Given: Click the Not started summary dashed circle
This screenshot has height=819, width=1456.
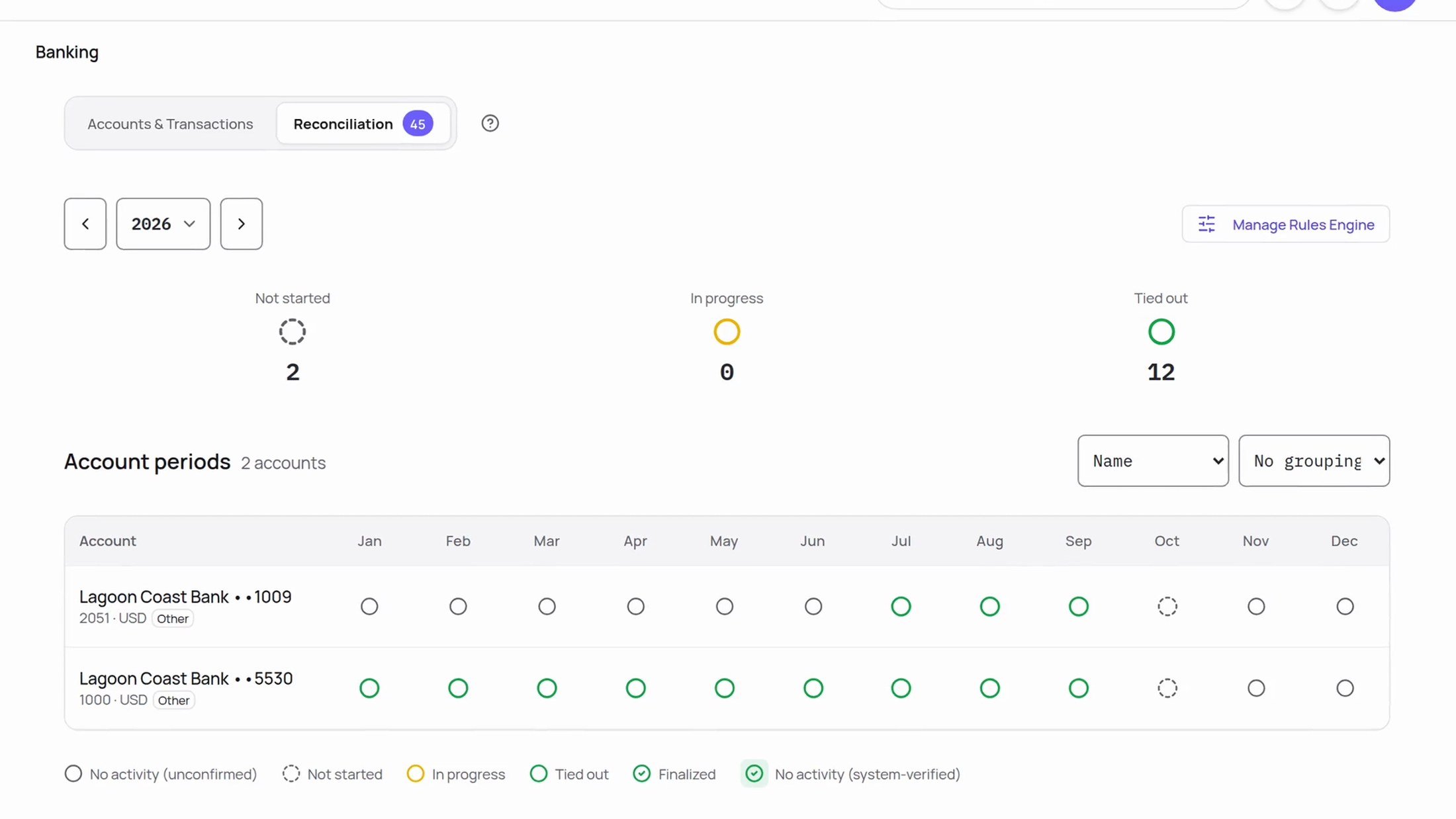Looking at the screenshot, I should 293,331.
